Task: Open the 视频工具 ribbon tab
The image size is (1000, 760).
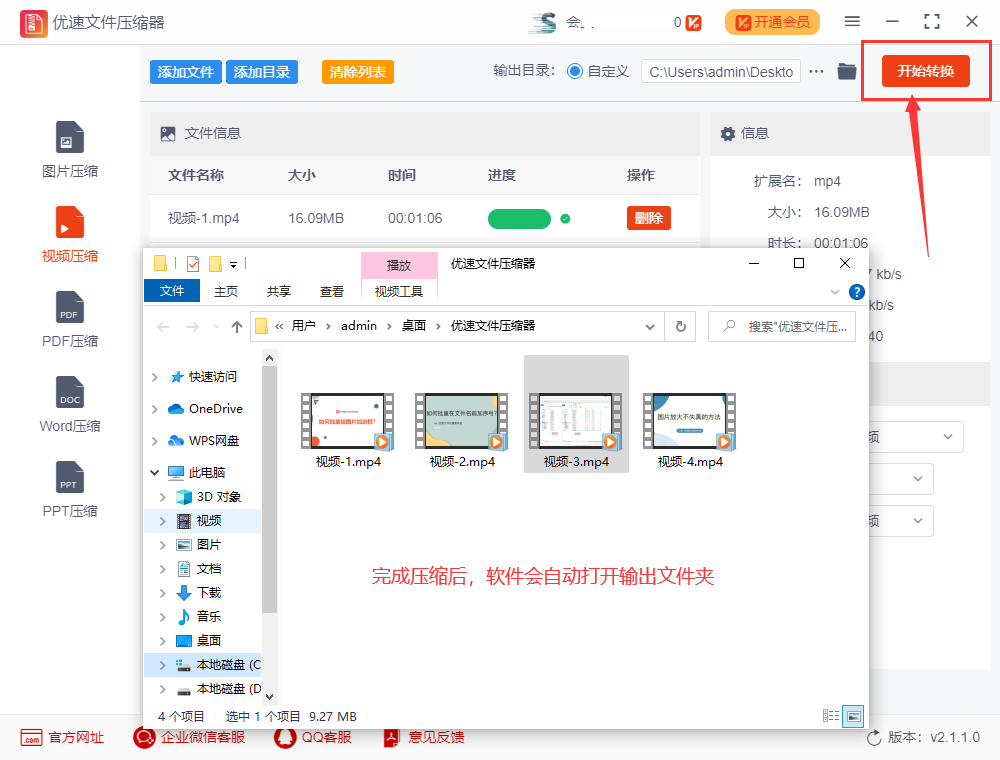Action: point(399,291)
